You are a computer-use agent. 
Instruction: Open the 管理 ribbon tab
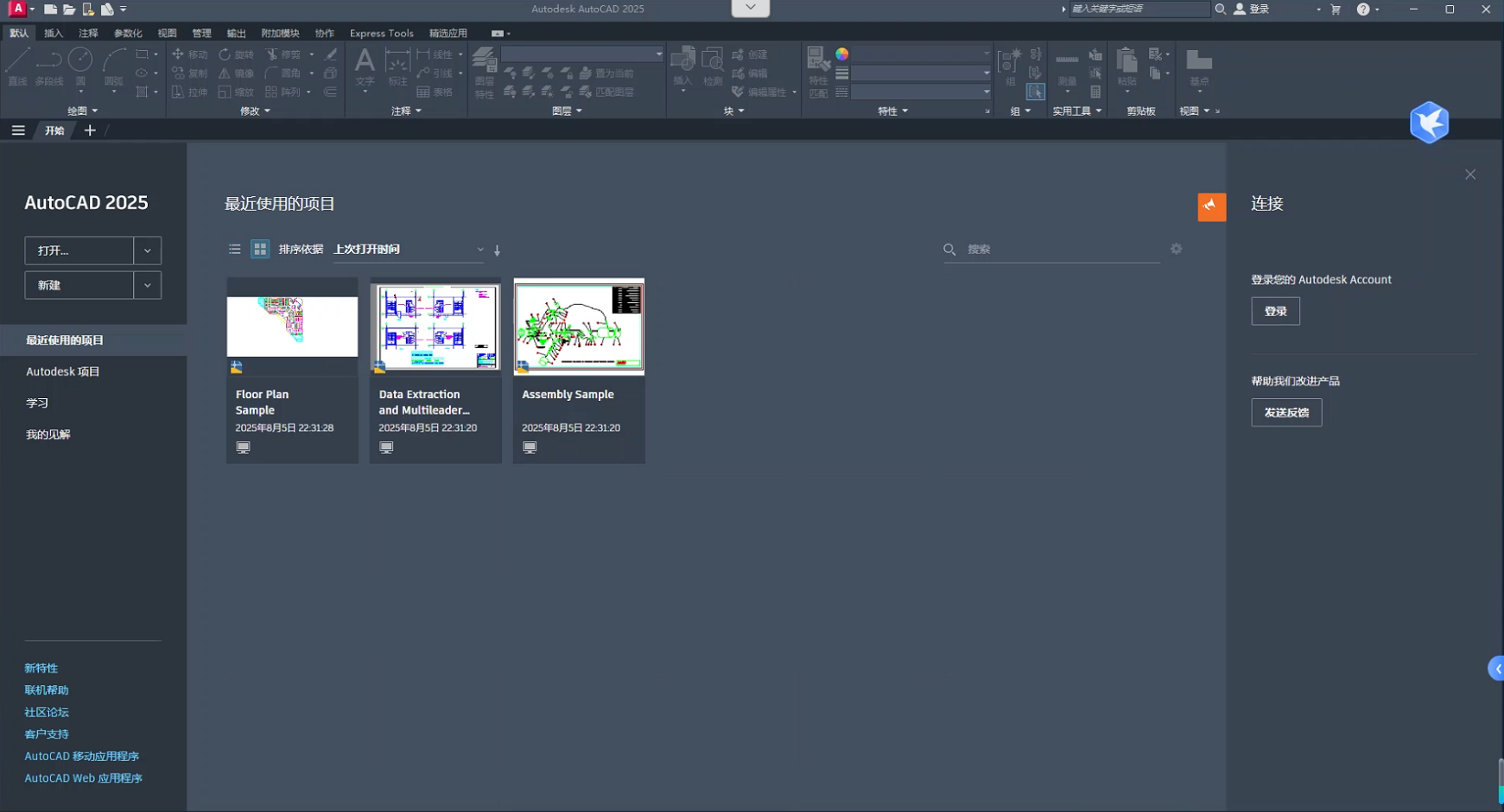[x=201, y=33]
